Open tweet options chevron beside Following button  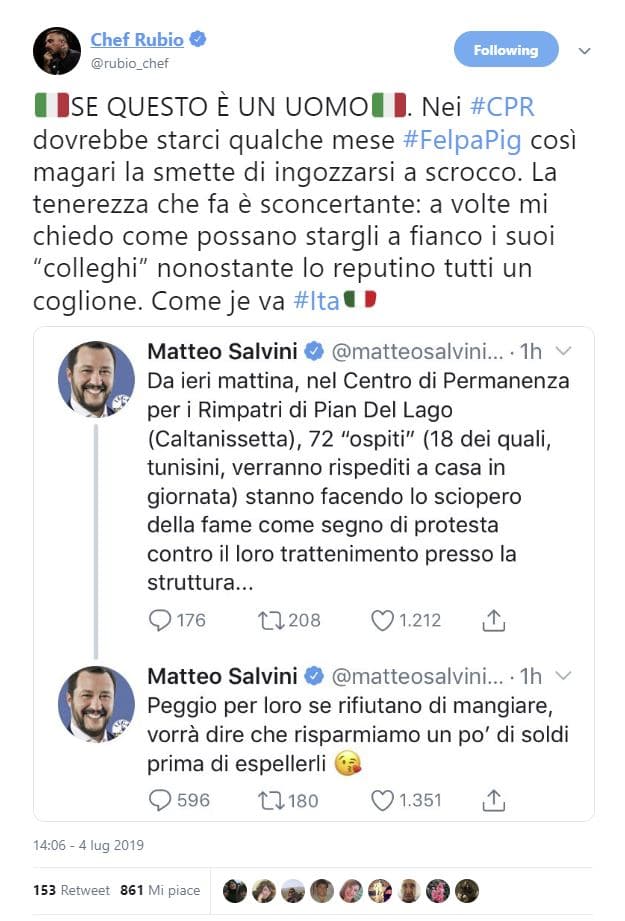click(585, 51)
